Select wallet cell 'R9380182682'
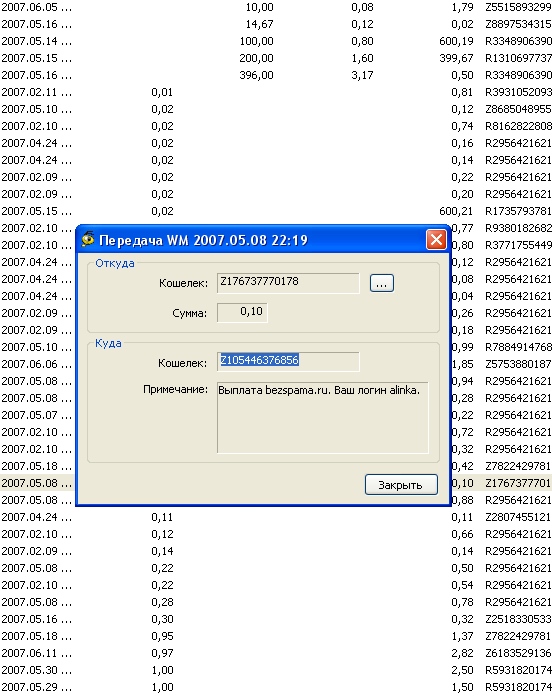The width and height of the screenshot is (552, 697). (x=518, y=228)
